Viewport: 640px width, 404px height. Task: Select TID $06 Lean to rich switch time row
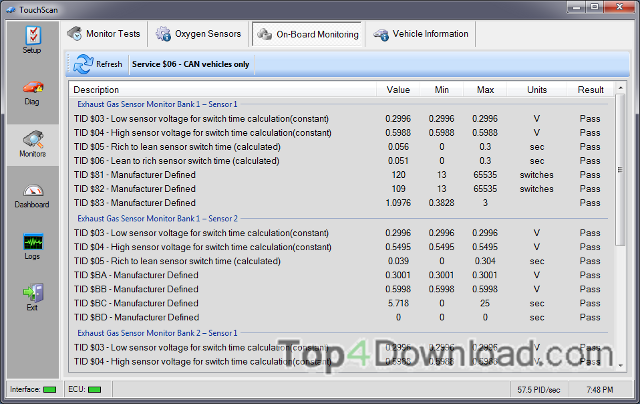click(x=341, y=161)
